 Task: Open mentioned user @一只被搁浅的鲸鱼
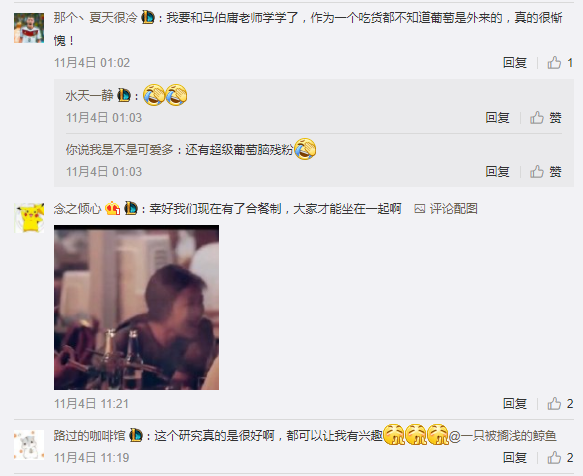coord(503,435)
